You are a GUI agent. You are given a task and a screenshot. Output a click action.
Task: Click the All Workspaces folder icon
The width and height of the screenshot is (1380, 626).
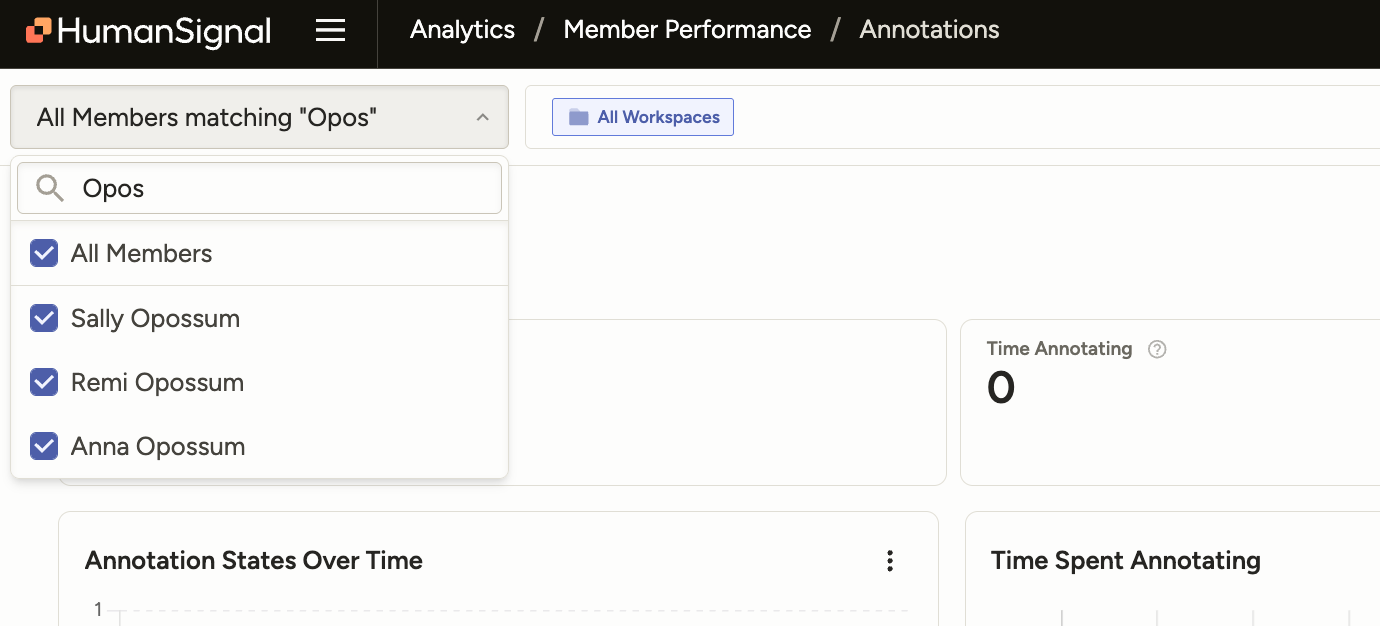pyautogui.click(x=578, y=117)
